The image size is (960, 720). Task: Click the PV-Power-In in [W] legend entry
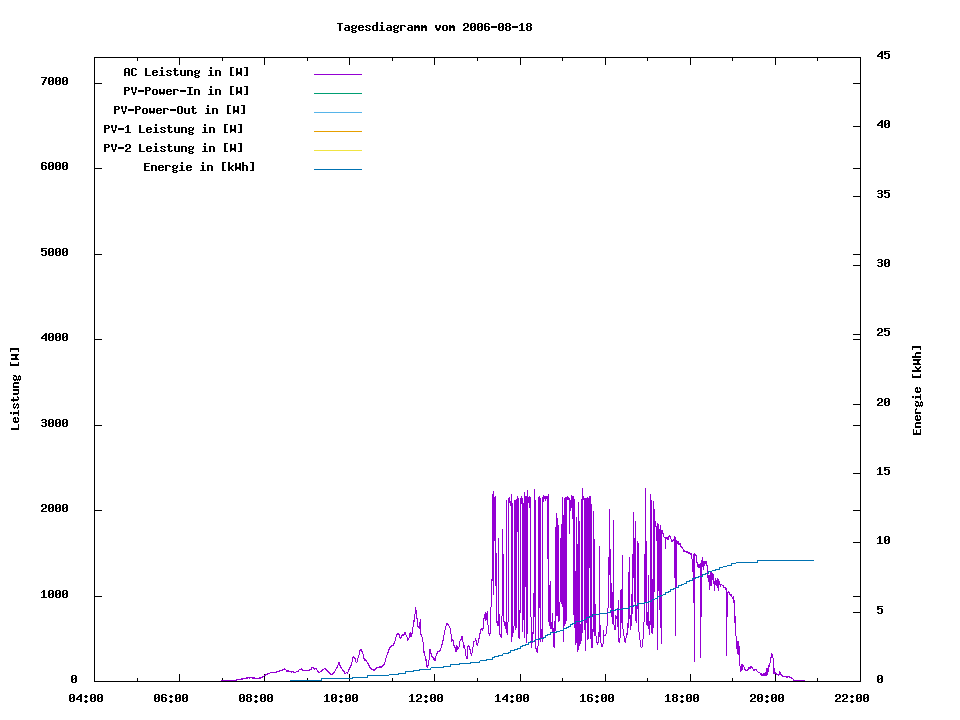click(186, 91)
